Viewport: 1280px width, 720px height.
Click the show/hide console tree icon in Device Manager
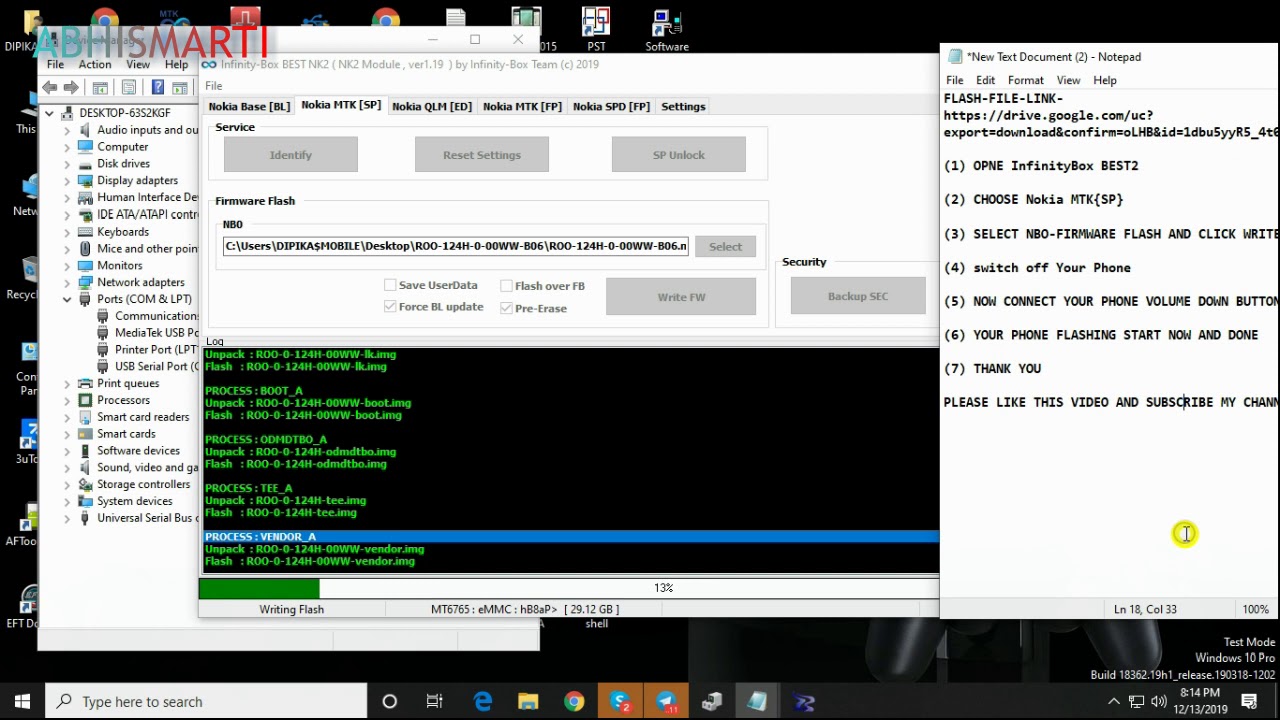[x=100, y=88]
